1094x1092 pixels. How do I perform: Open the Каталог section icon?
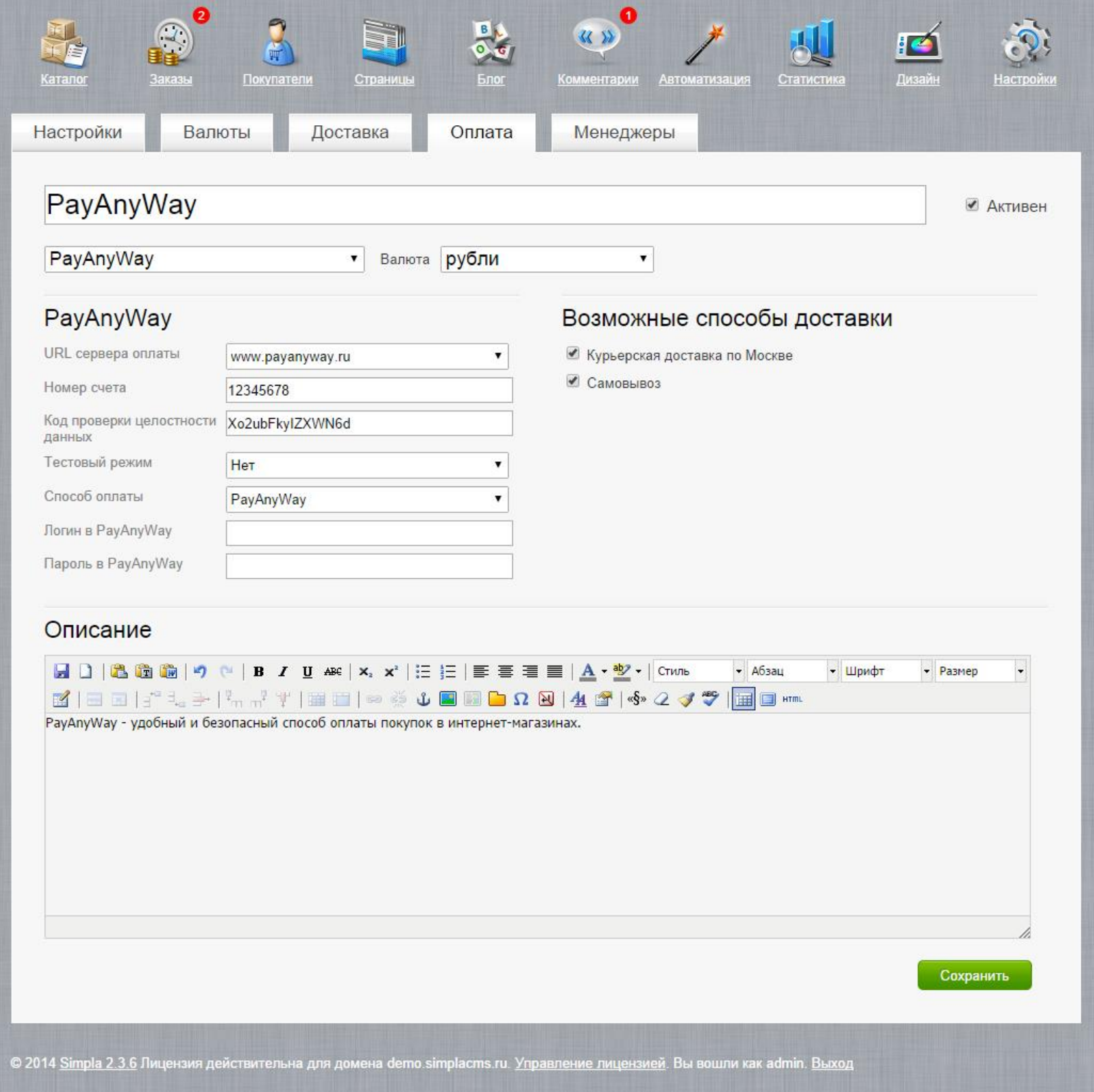[64, 43]
